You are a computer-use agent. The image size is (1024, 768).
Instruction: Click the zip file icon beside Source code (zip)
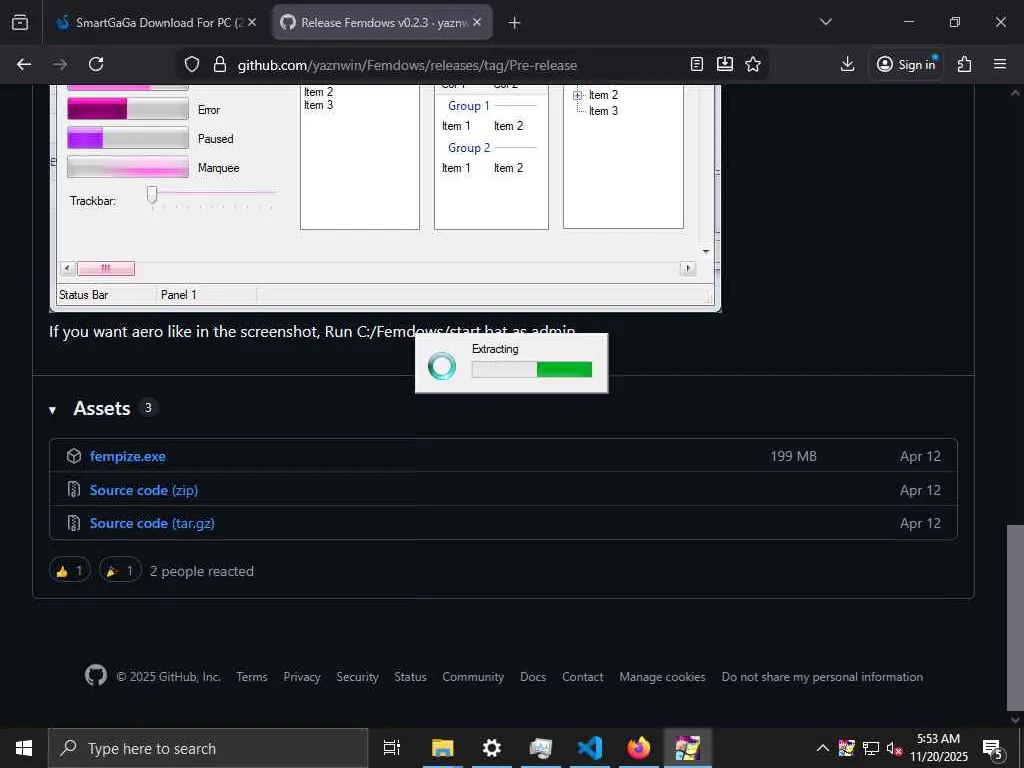74,489
